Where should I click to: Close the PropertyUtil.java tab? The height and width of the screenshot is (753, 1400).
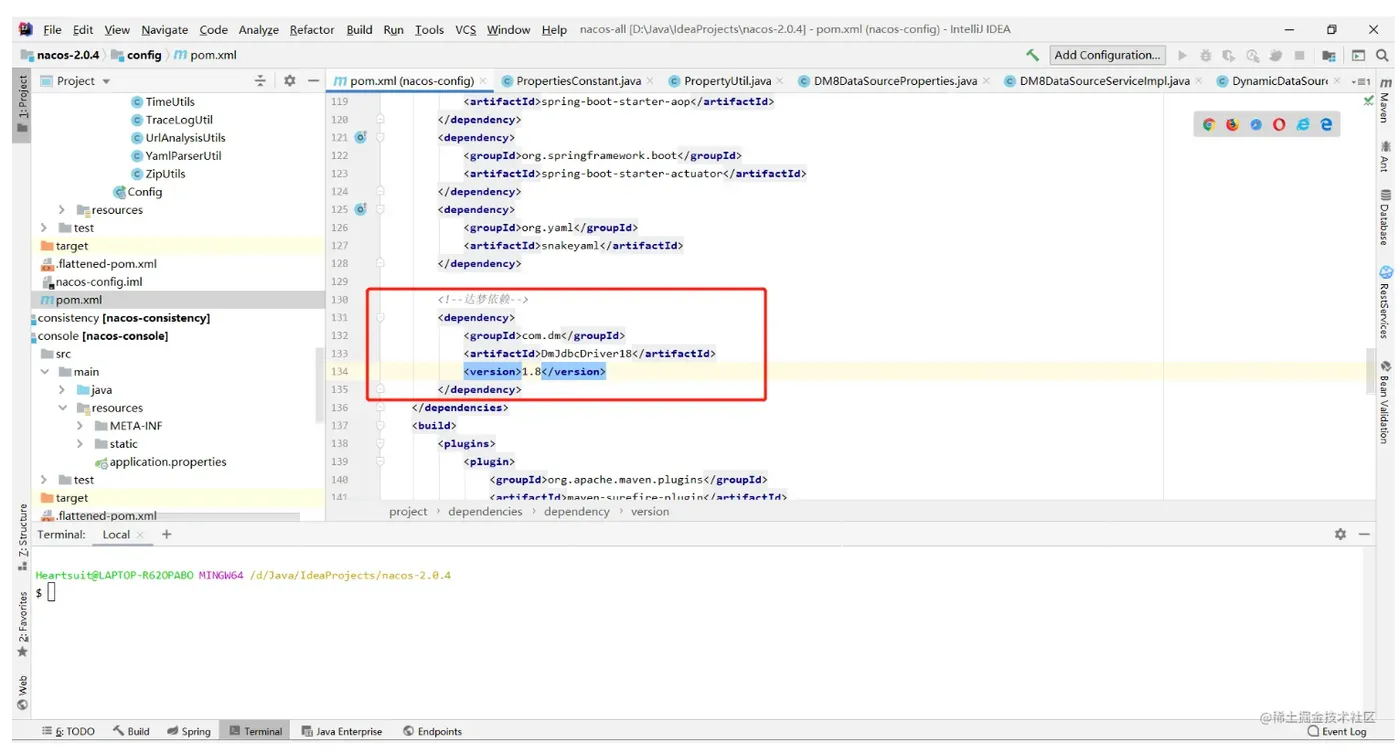[x=780, y=81]
